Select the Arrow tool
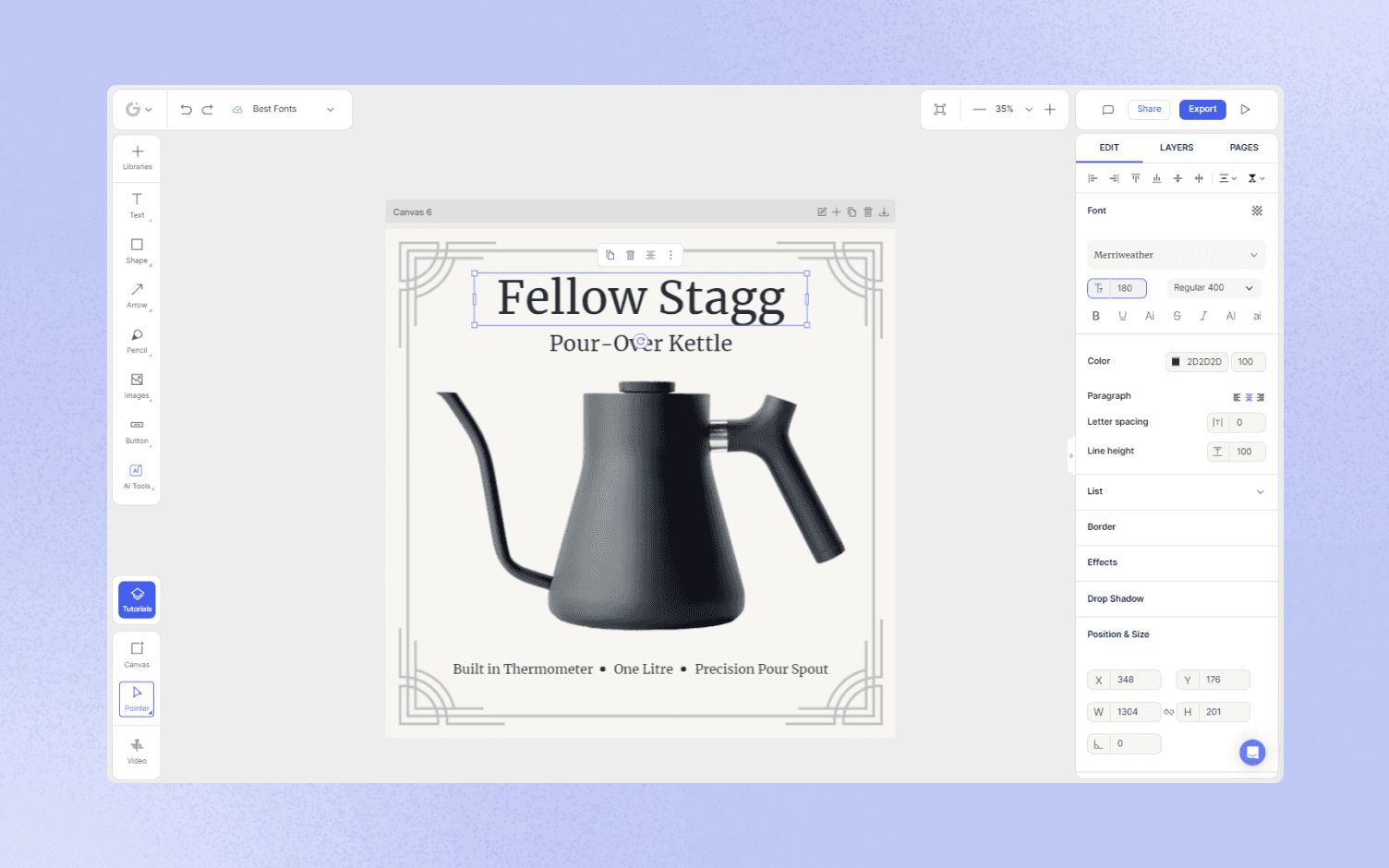This screenshot has height=868, width=1389. coord(137,295)
